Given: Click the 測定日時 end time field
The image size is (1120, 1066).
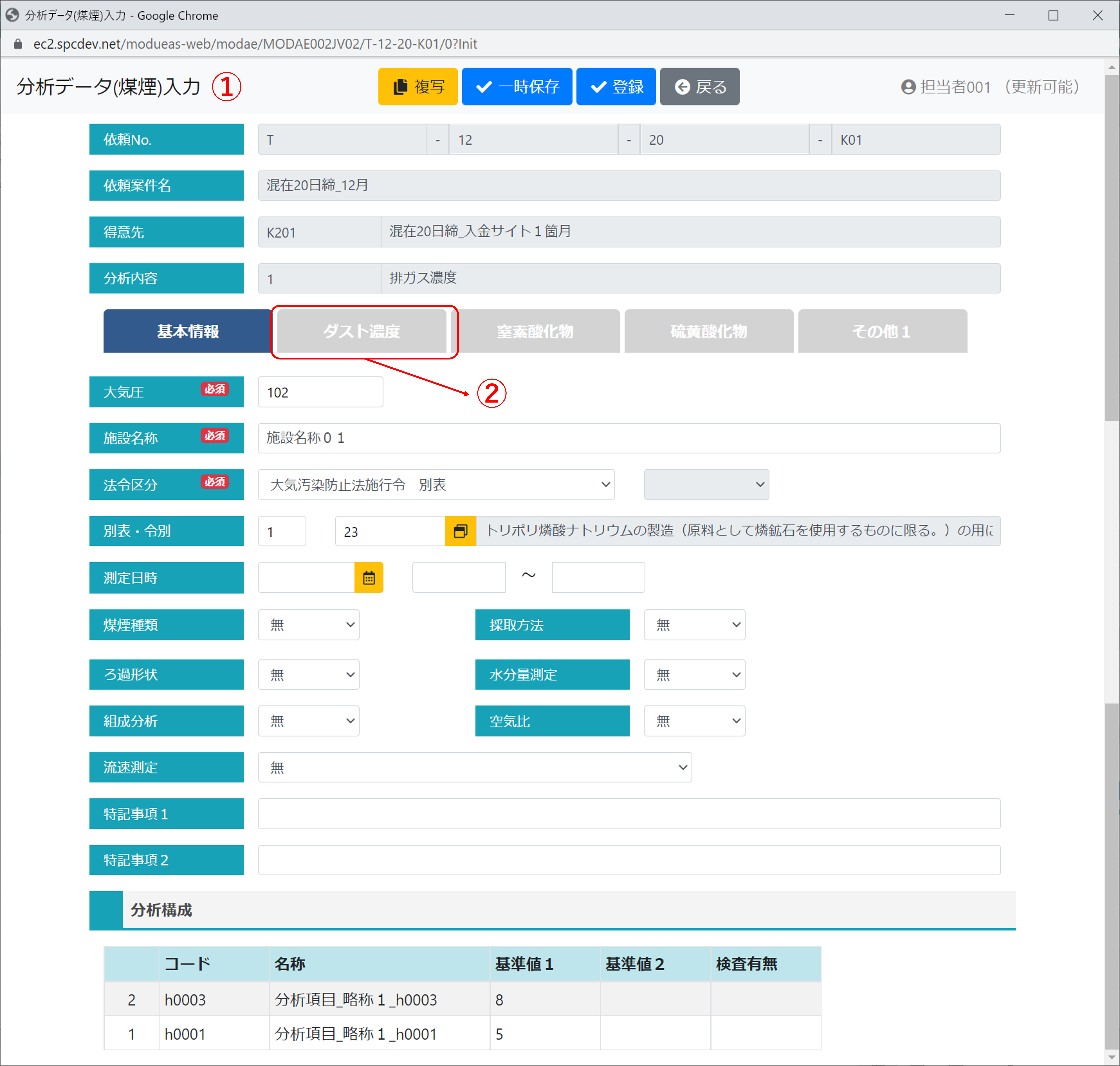Looking at the screenshot, I should (598, 577).
